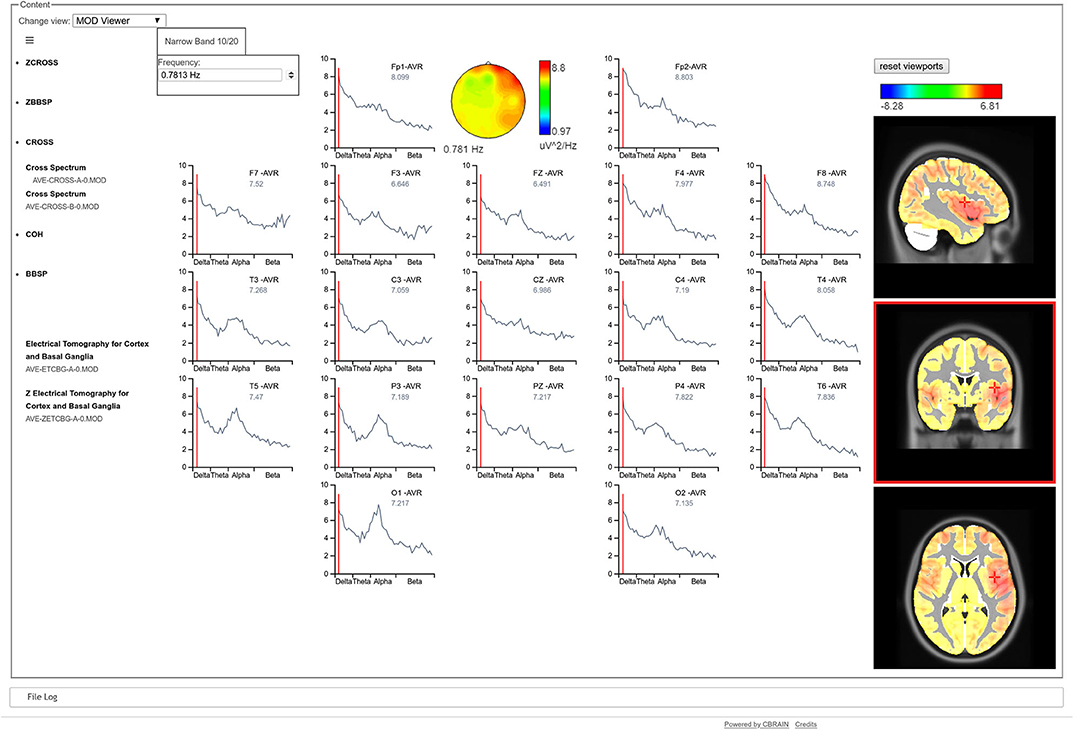Expand the ZCROSS tree item
The width and height of the screenshot is (1074, 730).
click(42, 62)
